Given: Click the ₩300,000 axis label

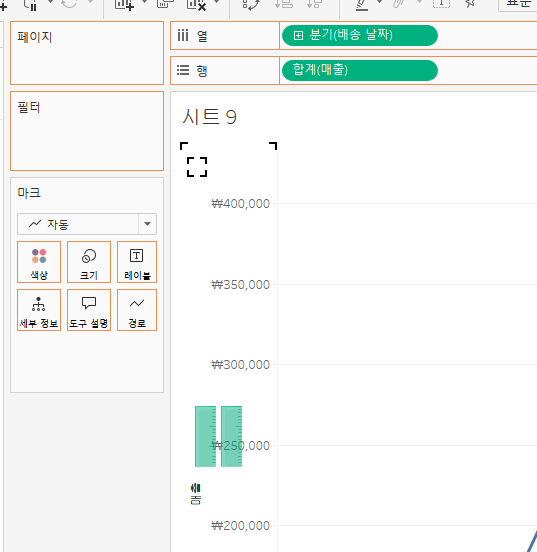Looking at the screenshot, I should 240,365.
